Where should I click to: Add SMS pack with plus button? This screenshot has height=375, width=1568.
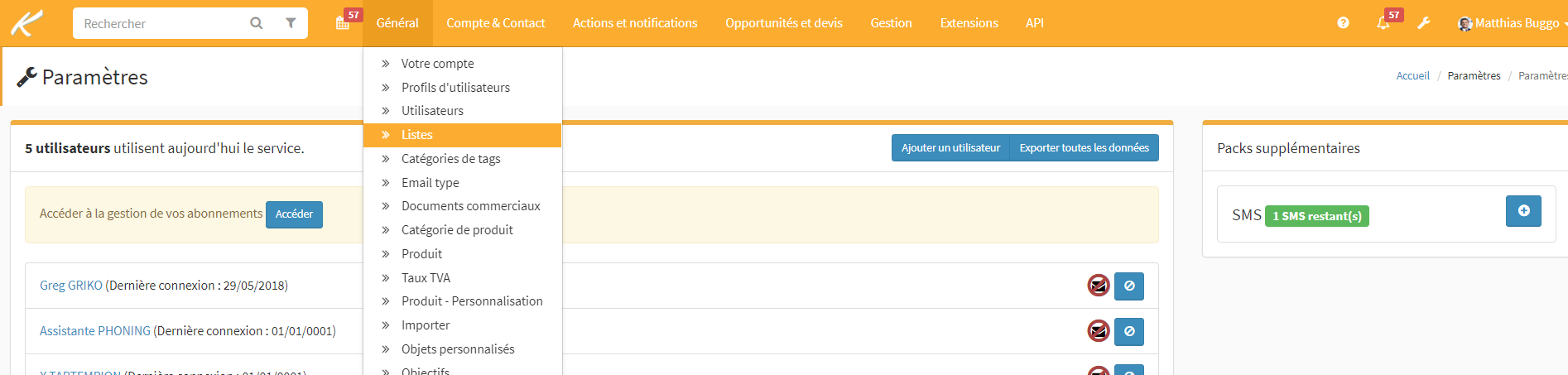[x=1523, y=211]
